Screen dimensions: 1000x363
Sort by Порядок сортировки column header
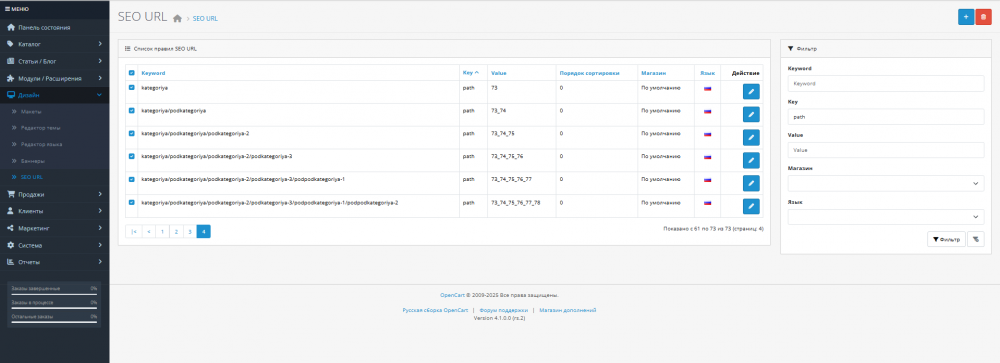589,73
